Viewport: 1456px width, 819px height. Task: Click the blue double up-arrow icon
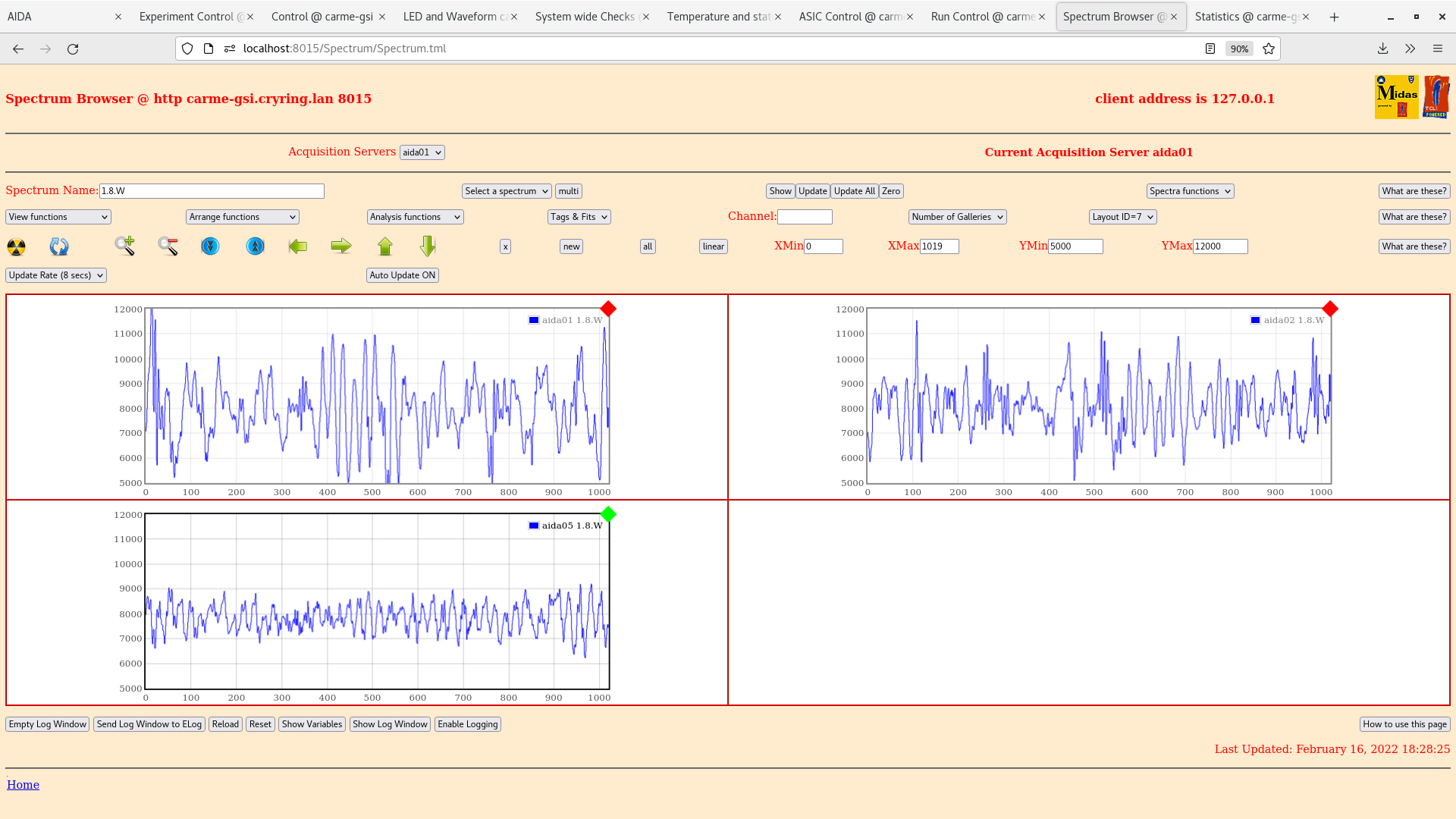coord(256,246)
